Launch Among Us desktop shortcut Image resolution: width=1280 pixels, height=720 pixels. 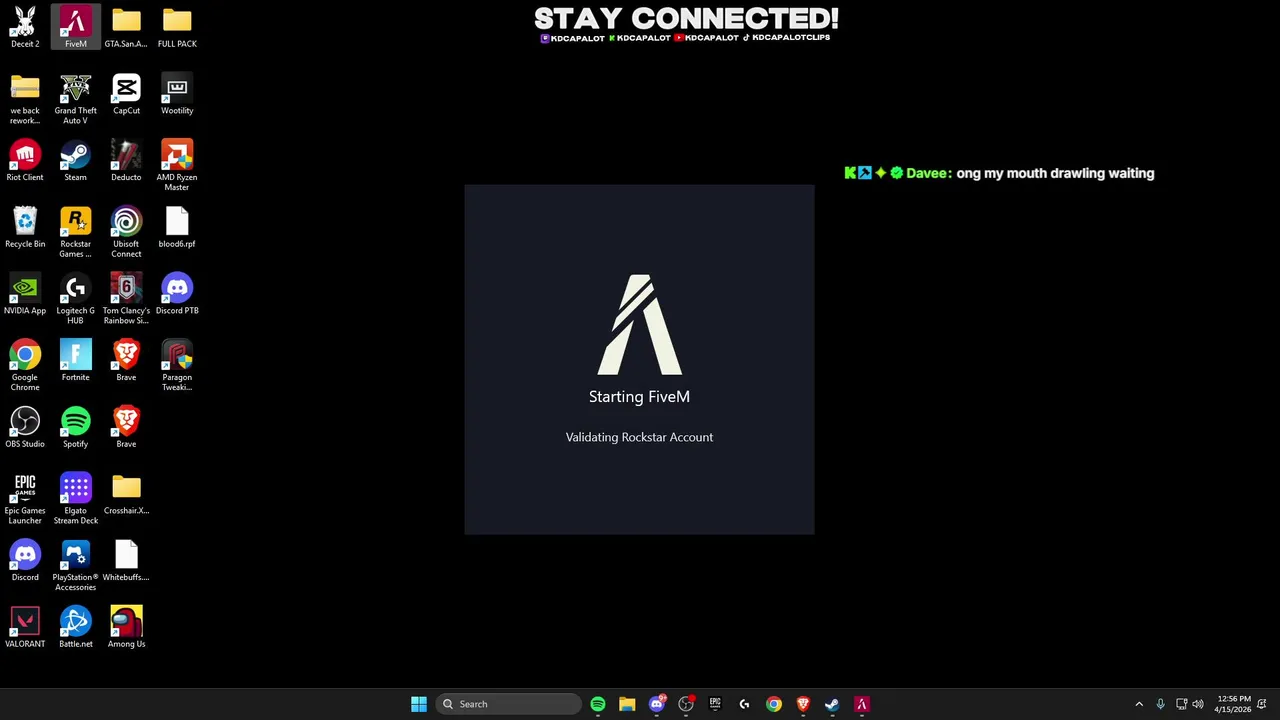pyautogui.click(x=126, y=628)
